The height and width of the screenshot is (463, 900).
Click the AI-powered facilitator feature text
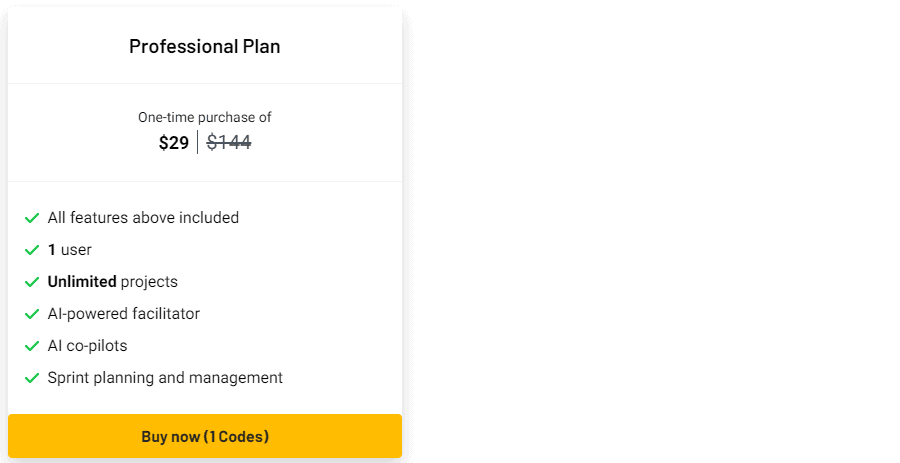124,314
